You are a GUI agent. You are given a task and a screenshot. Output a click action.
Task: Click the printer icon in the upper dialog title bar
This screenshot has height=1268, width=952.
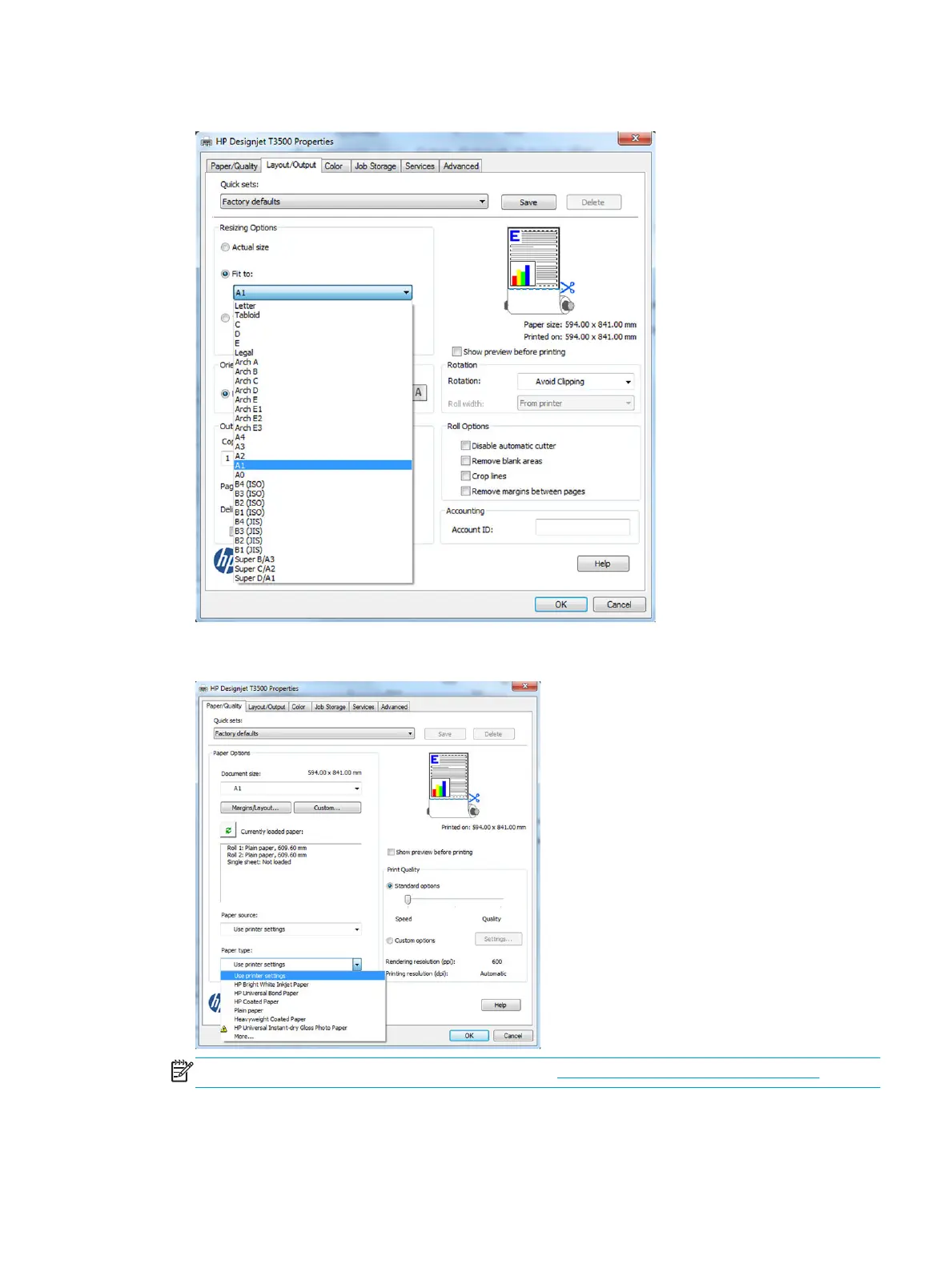207,142
